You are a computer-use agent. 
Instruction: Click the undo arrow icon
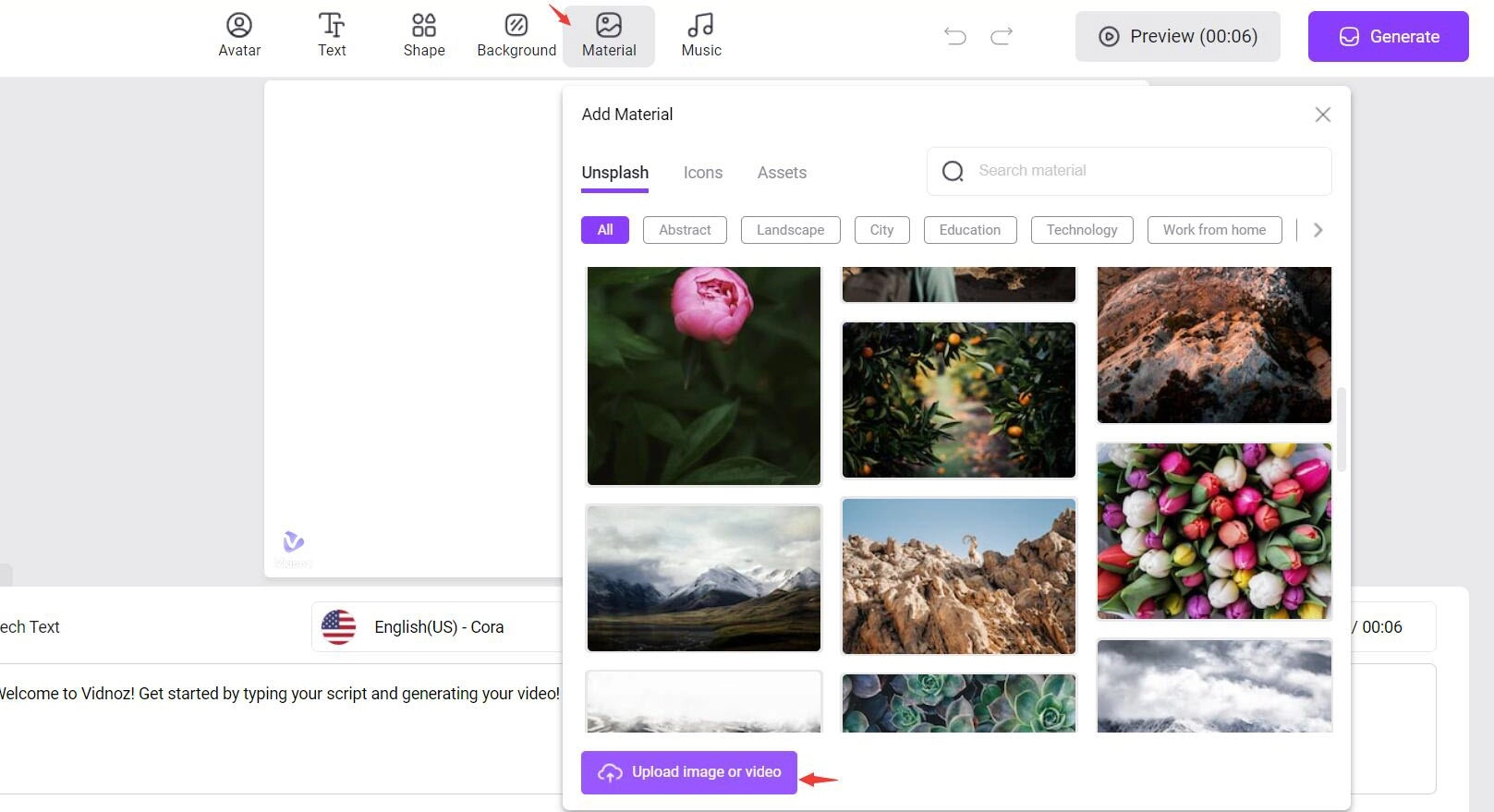[x=955, y=36]
